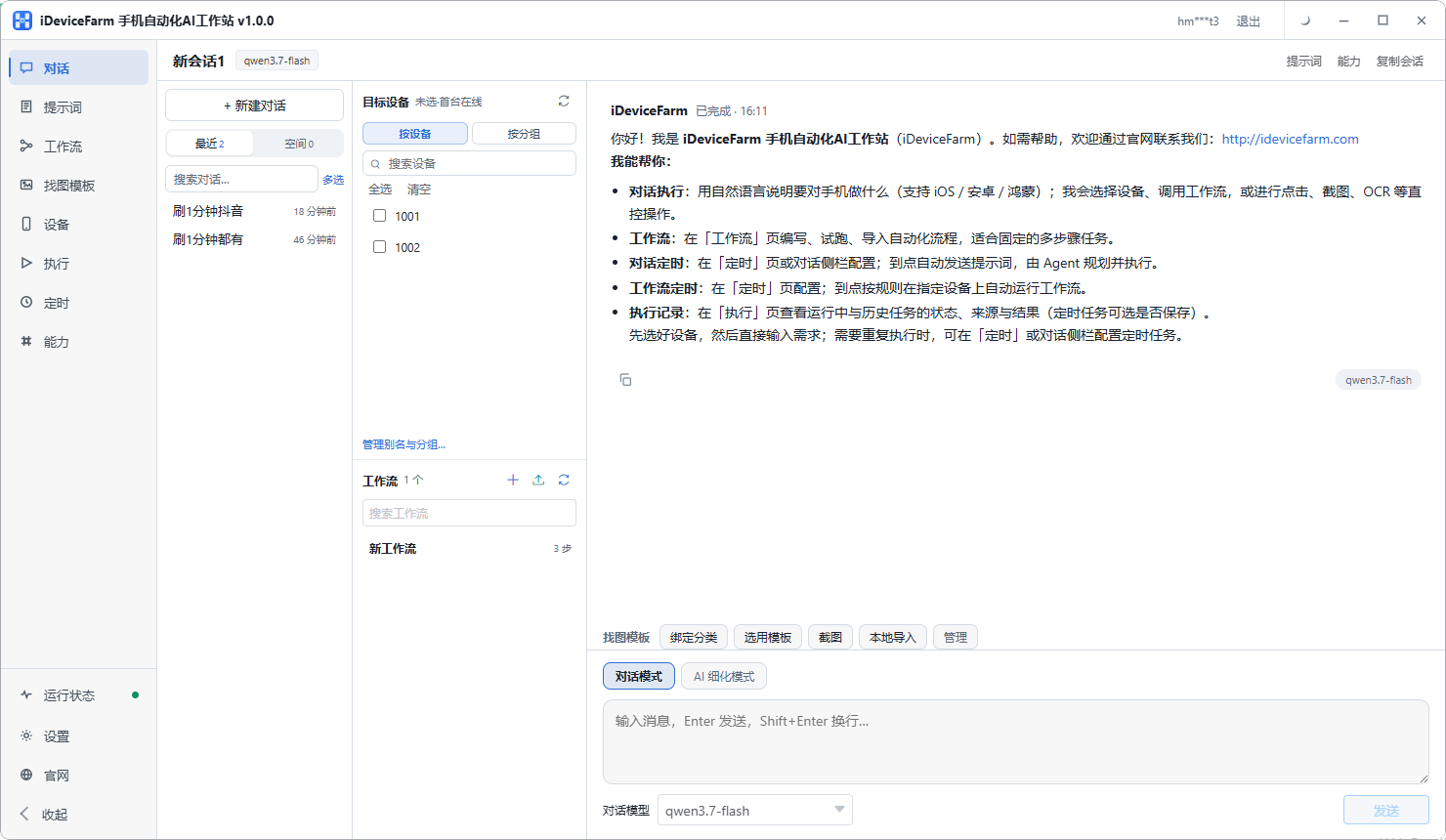This screenshot has height=840, width=1446.
Task: Toggle the dark mode moon icon
Action: tap(1305, 21)
